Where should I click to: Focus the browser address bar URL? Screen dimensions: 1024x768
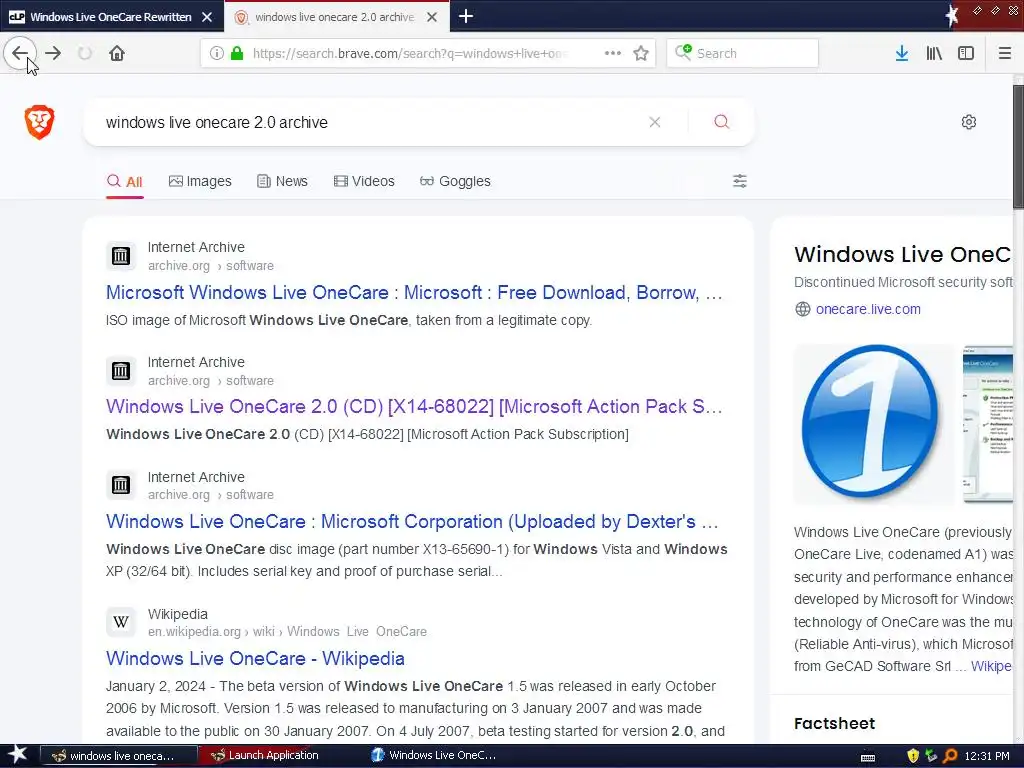[x=411, y=53]
